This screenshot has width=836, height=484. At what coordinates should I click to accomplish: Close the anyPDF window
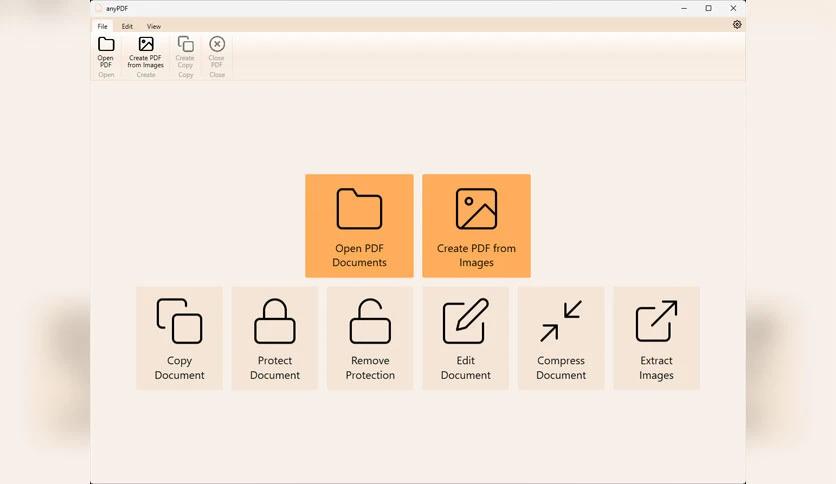(733, 9)
